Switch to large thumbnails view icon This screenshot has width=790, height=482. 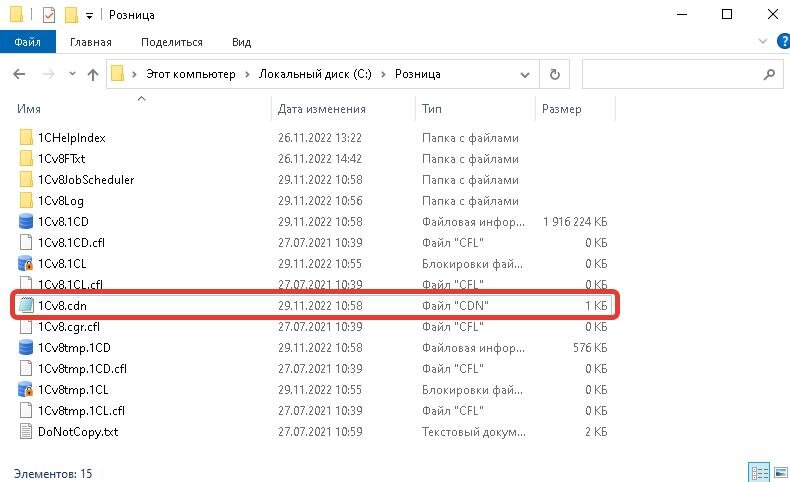[780, 472]
